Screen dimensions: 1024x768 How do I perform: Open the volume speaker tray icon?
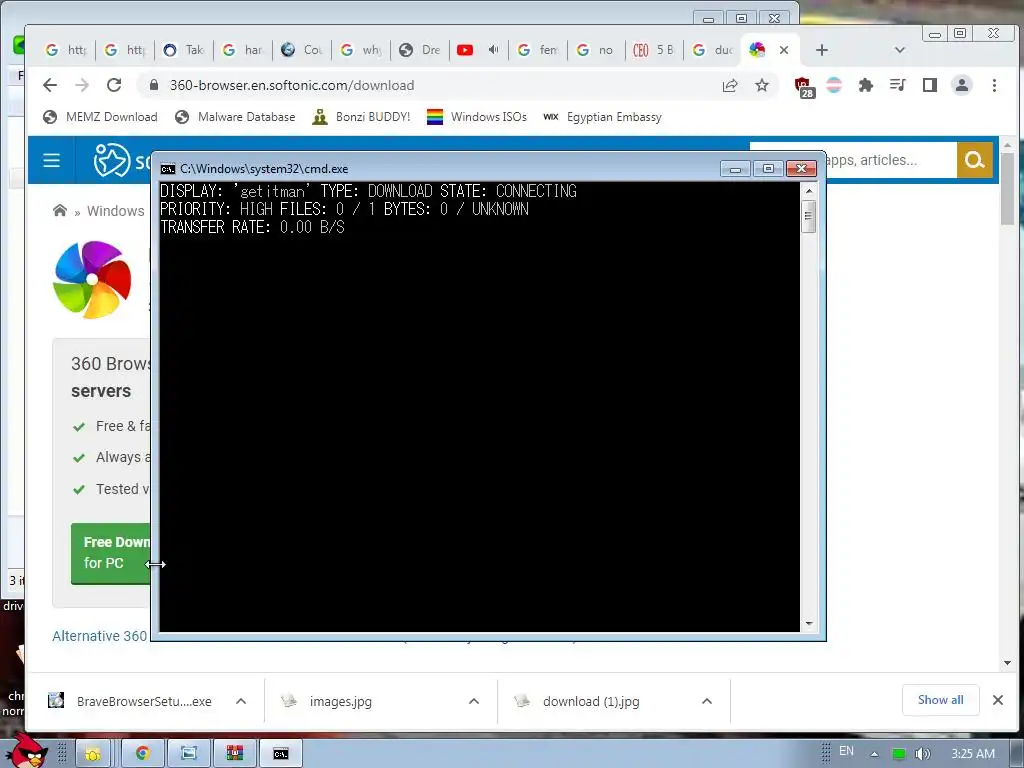922,754
